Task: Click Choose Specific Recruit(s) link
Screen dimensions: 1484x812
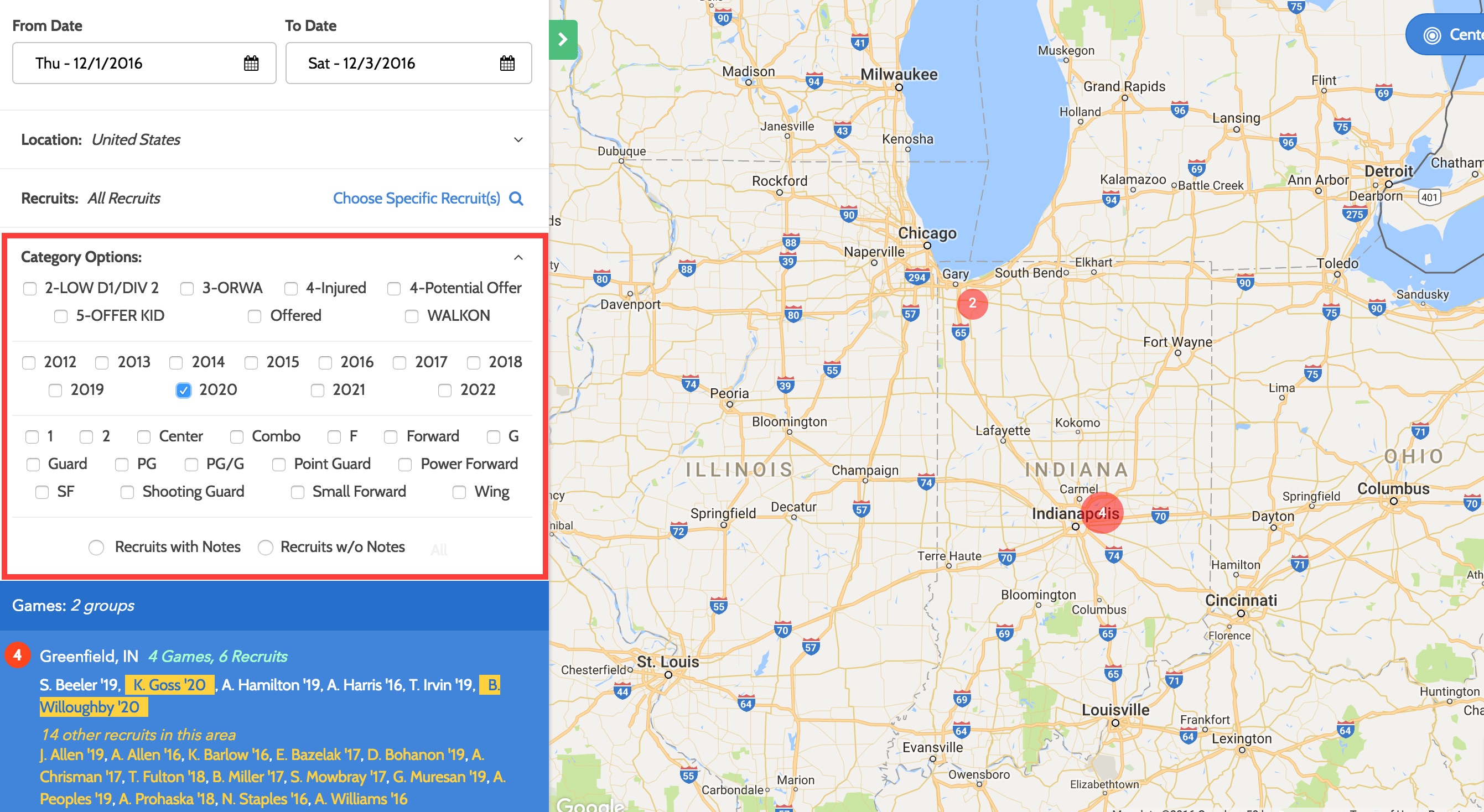Action: click(416, 198)
